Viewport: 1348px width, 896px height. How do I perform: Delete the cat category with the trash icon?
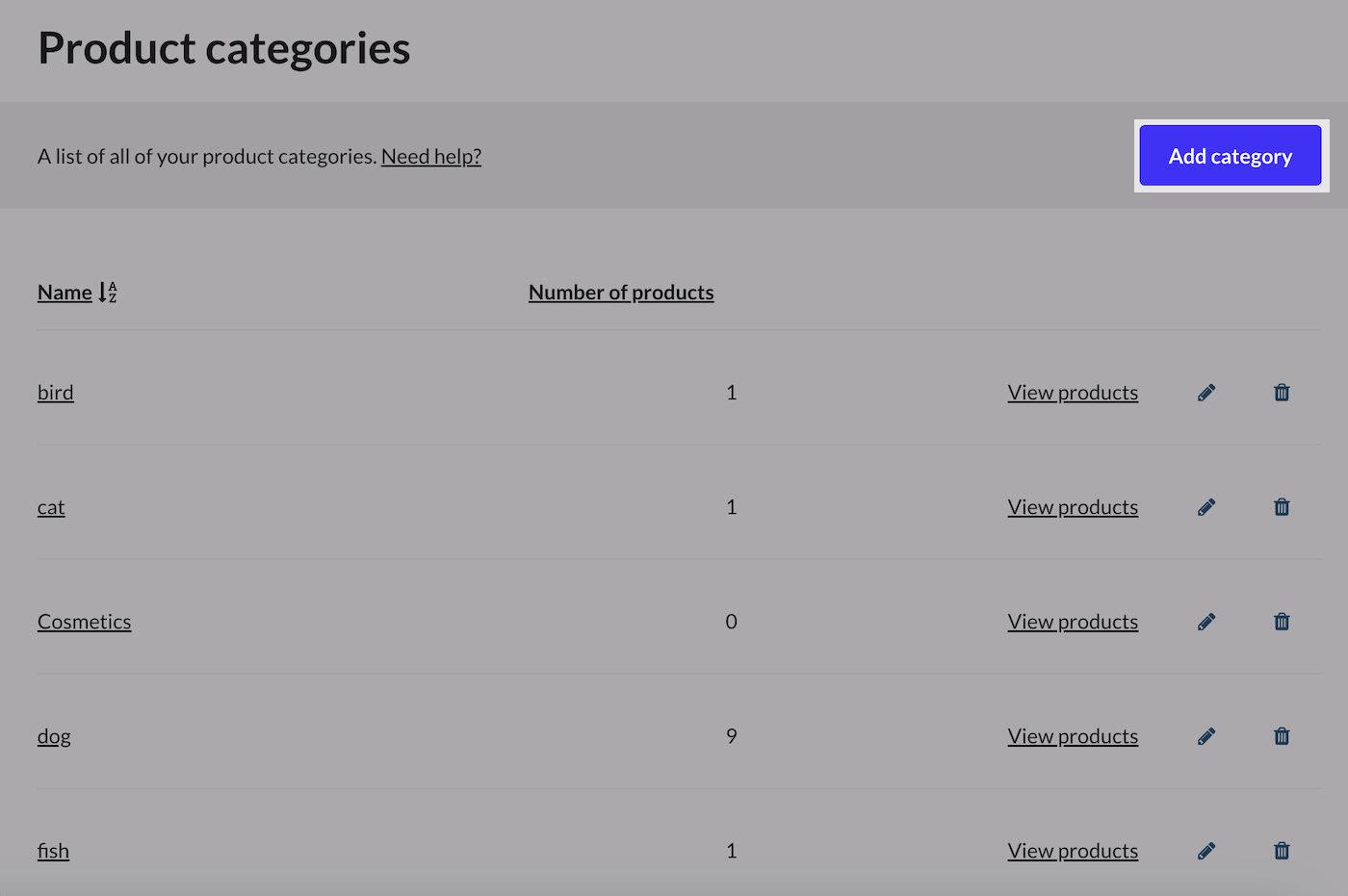tap(1282, 506)
